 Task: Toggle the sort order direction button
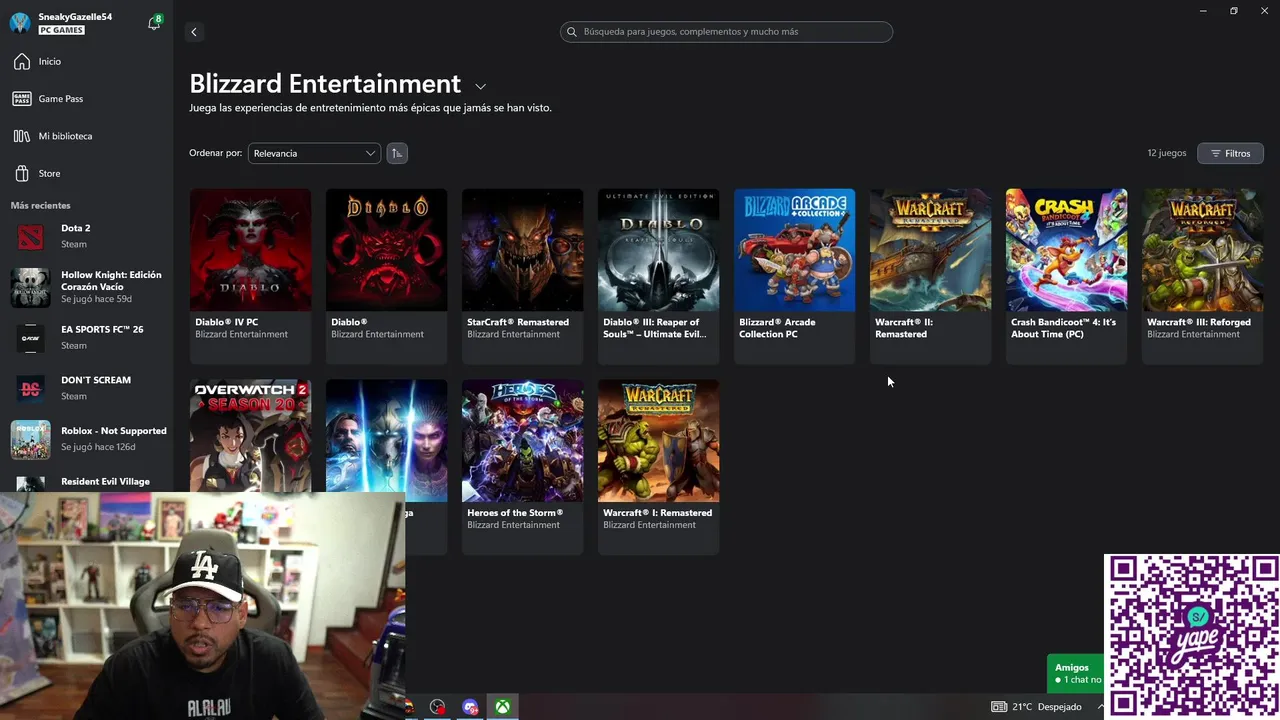pos(397,153)
